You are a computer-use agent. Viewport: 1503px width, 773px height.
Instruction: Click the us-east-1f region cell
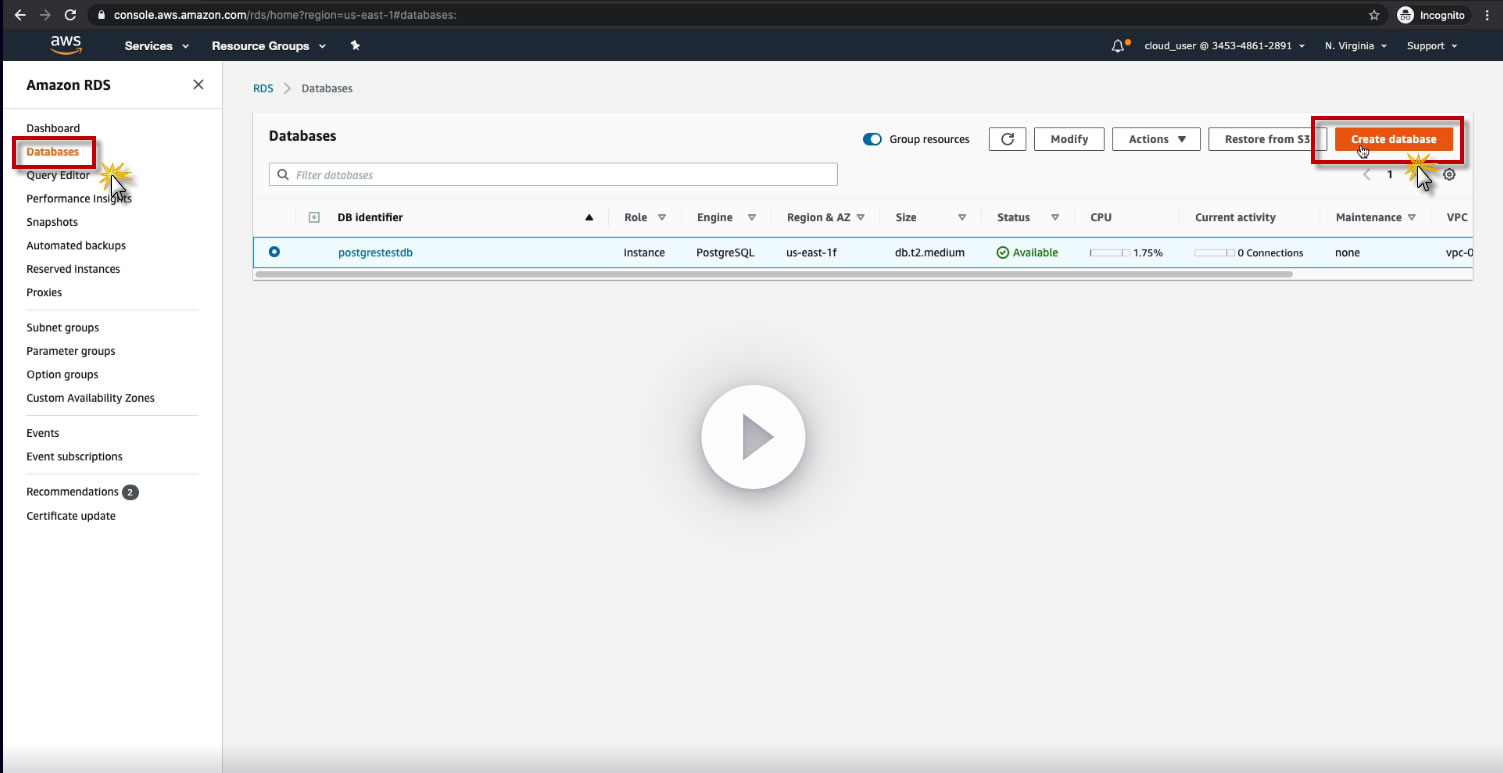[812, 253]
